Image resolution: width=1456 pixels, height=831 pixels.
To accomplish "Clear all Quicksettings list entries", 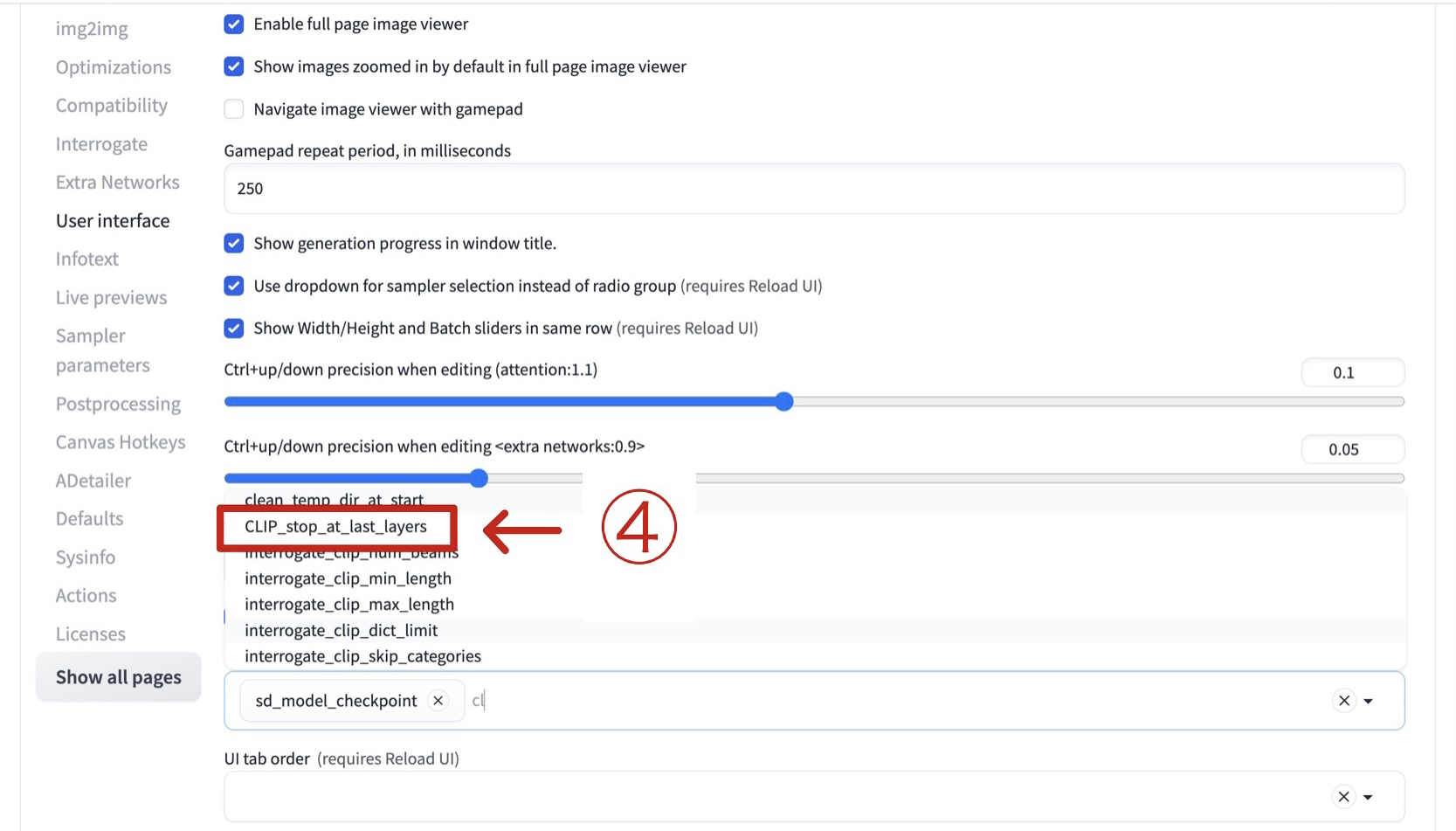I will tap(1343, 701).
